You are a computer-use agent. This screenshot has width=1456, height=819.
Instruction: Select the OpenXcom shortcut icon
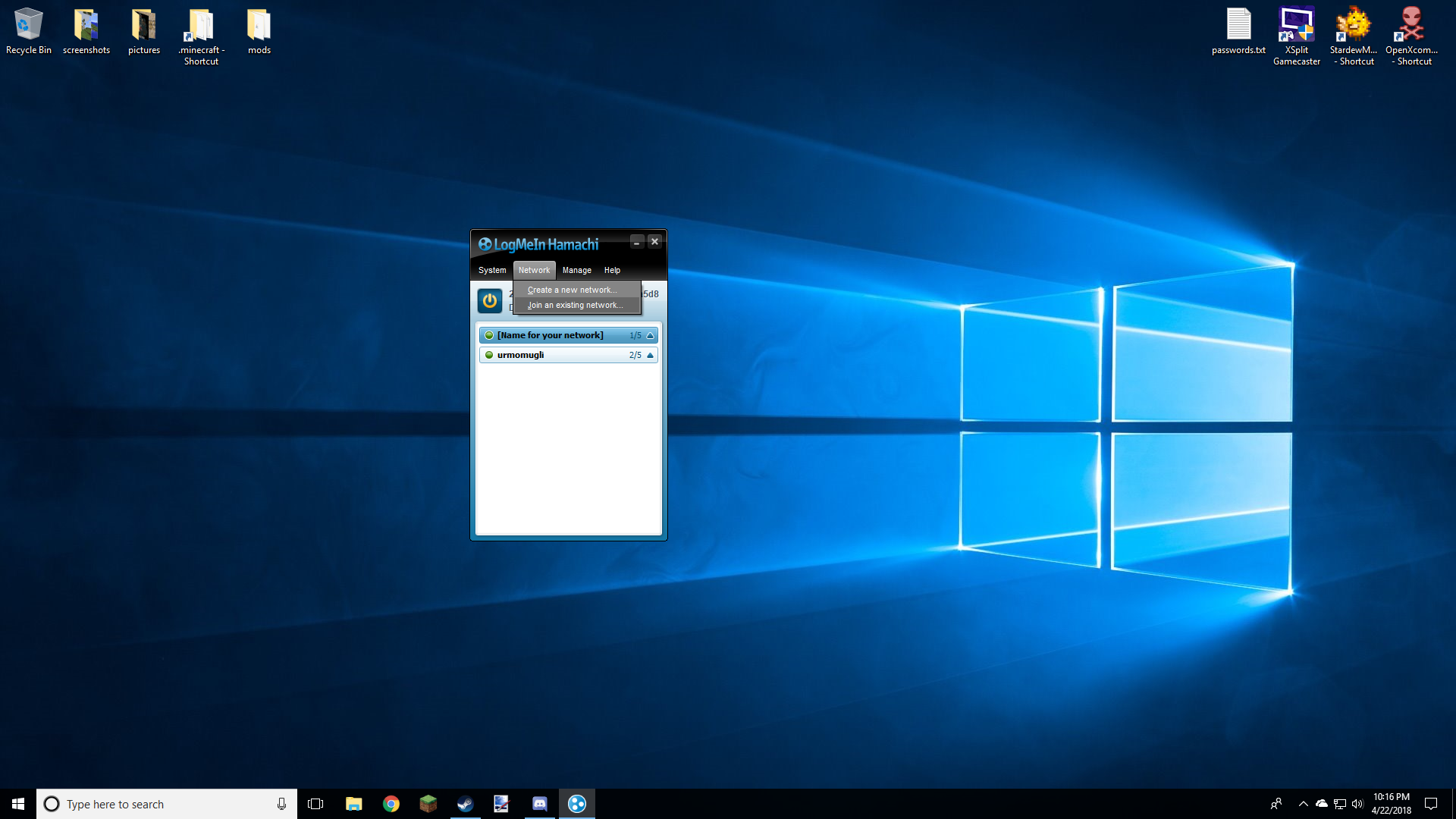tap(1411, 25)
